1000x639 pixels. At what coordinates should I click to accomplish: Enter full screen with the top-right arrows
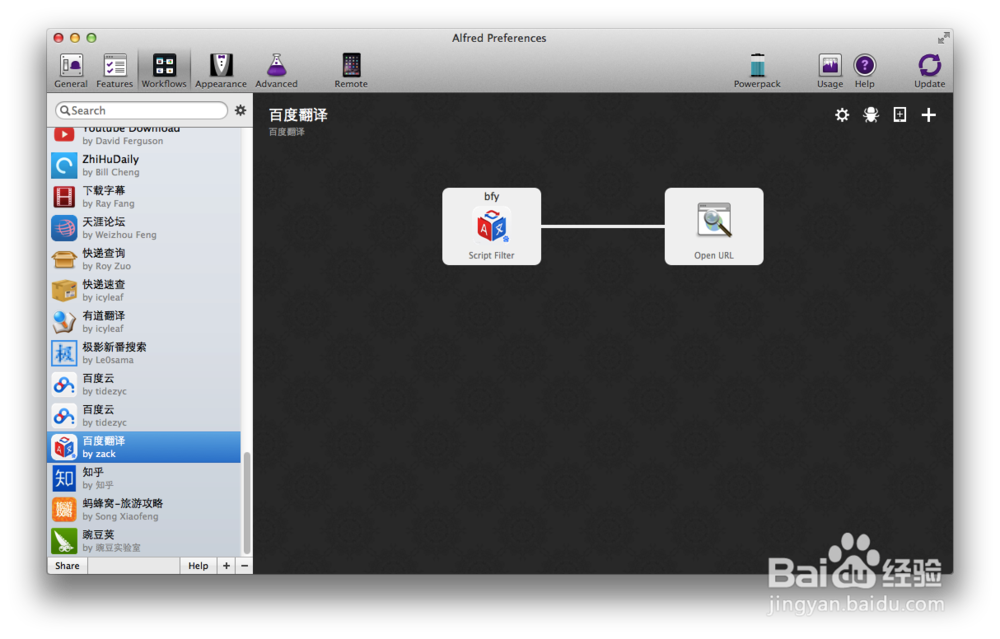[943, 38]
